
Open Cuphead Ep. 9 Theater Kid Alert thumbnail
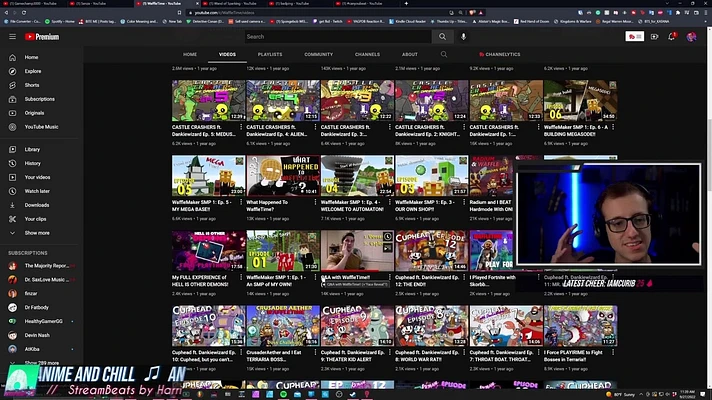pyautogui.click(x=357, y=326)
